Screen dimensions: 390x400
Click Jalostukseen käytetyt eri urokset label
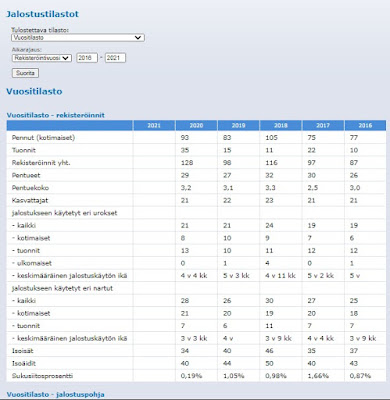coord(64,213)
